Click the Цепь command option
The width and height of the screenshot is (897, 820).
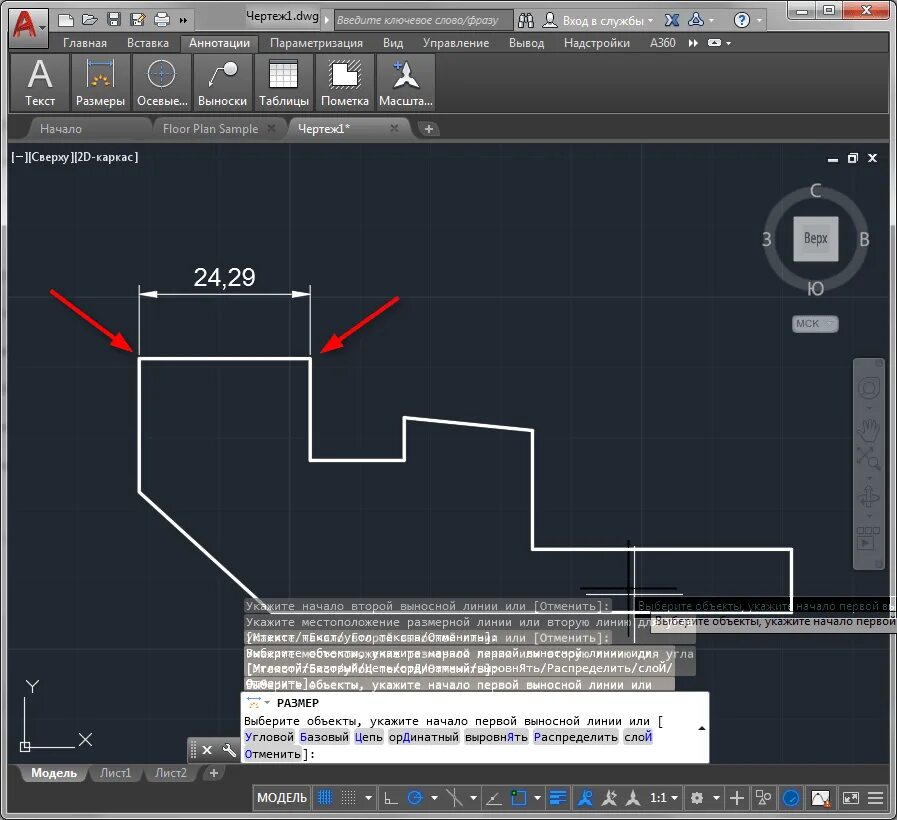click(368, 737)
